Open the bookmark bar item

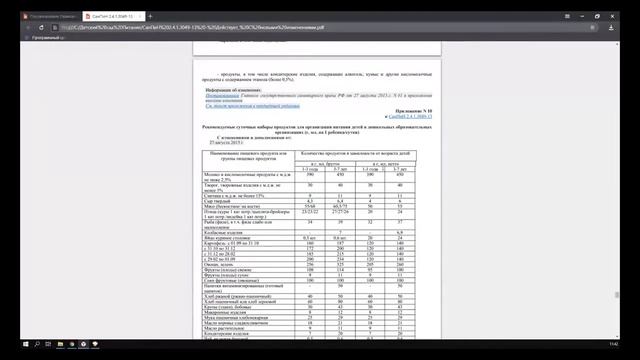45,38
